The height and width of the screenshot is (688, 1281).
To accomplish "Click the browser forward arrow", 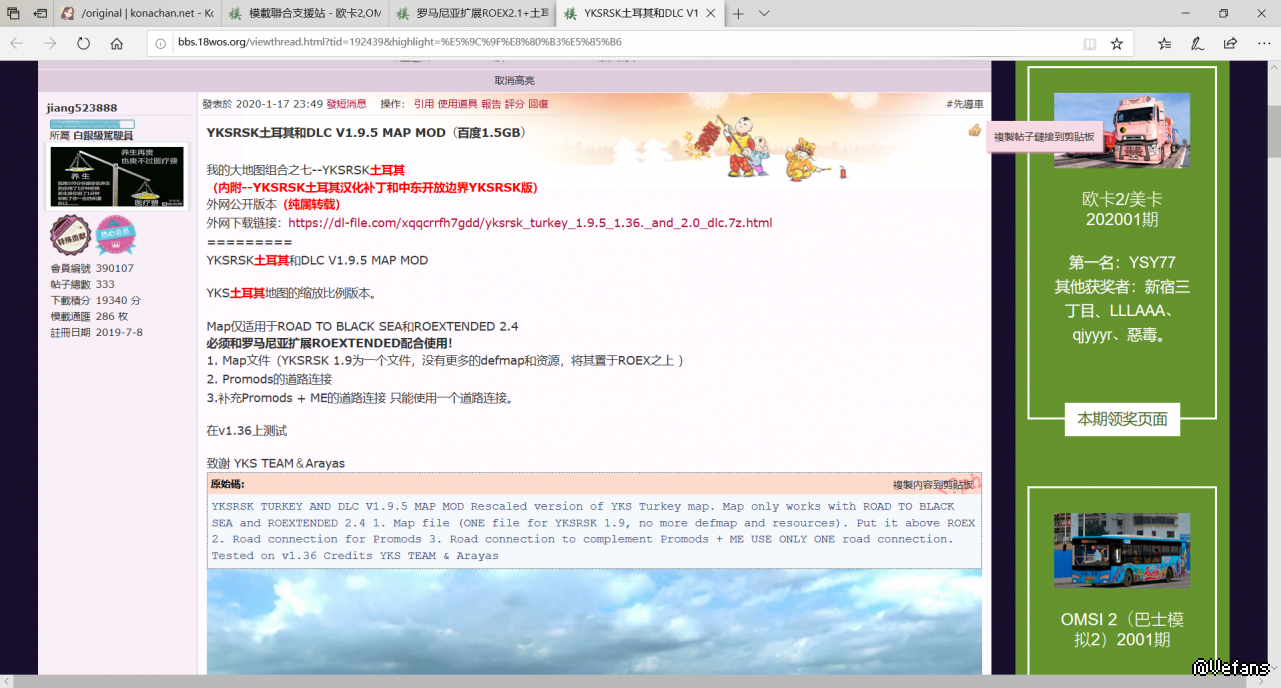I will (x=50, y=44).
